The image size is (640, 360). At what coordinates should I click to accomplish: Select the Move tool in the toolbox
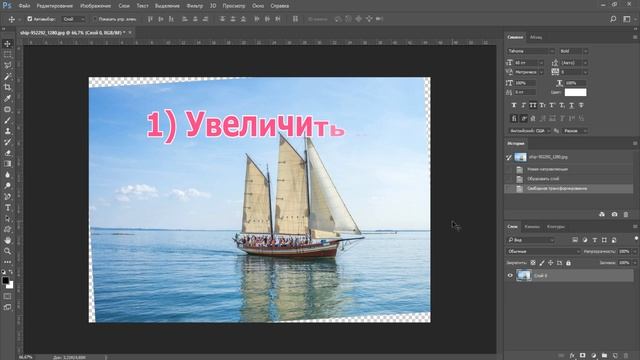7,44
